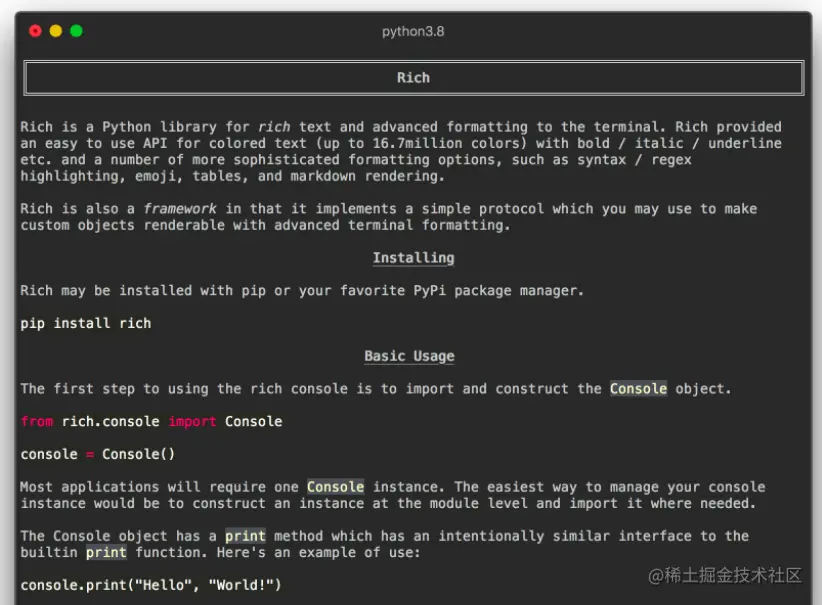
Task: Click the 'Basic Usage' underlined heading
Action: tap(409, 356)
